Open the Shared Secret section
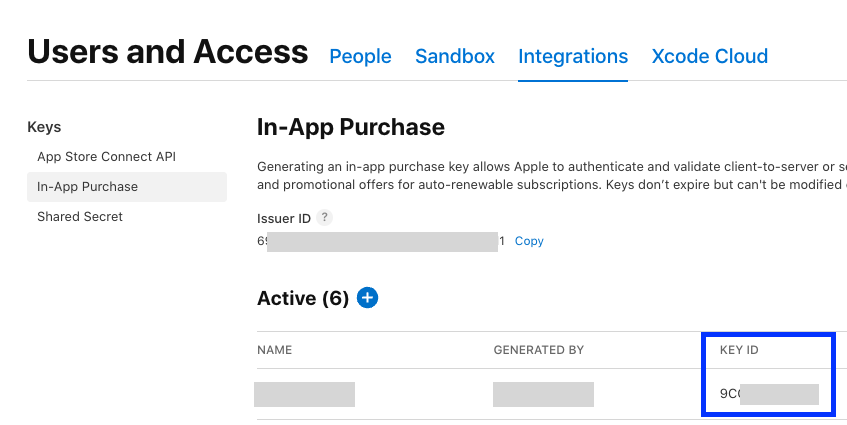The image size is (847, 425). 80,217
